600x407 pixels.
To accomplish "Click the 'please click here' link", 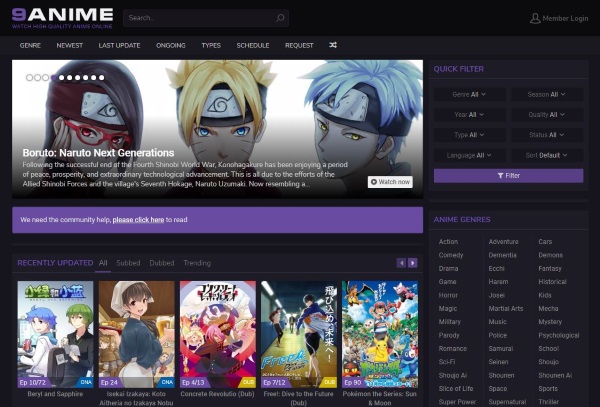I will click(138, 219).
